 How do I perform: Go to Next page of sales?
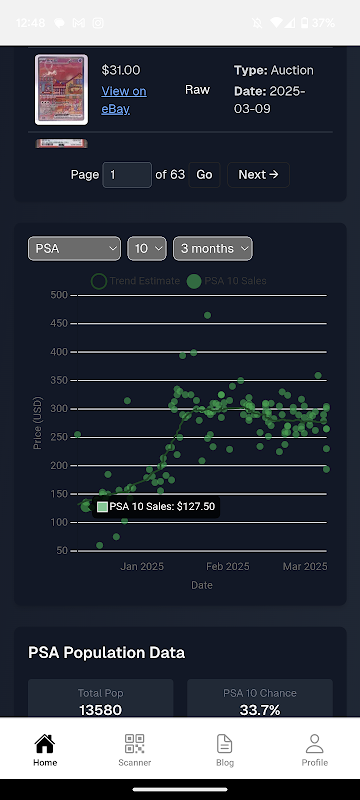pyautogui.click(x=259, y=174)
